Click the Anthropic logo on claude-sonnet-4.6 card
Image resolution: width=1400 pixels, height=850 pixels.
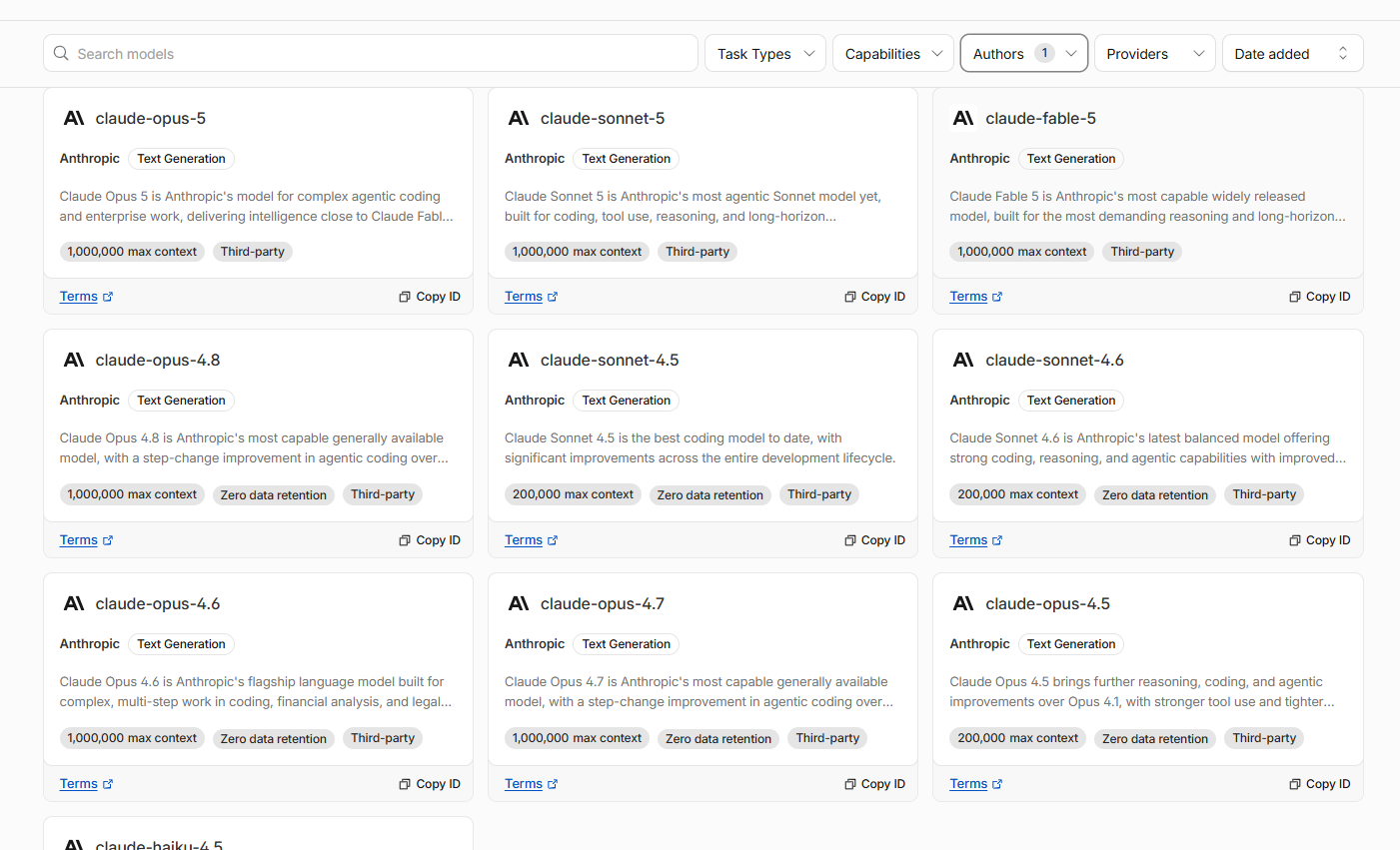pos(963,360)
